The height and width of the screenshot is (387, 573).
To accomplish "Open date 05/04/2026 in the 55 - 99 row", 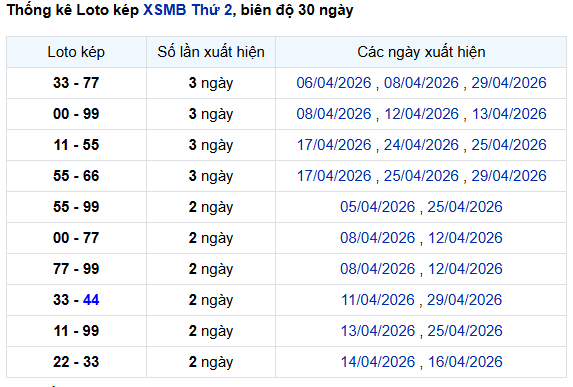I will pyautogui.click(x=377, y=207).
